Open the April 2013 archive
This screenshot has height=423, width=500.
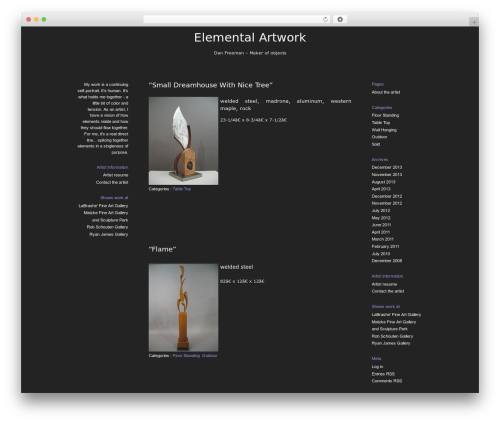tap(381, 189)
